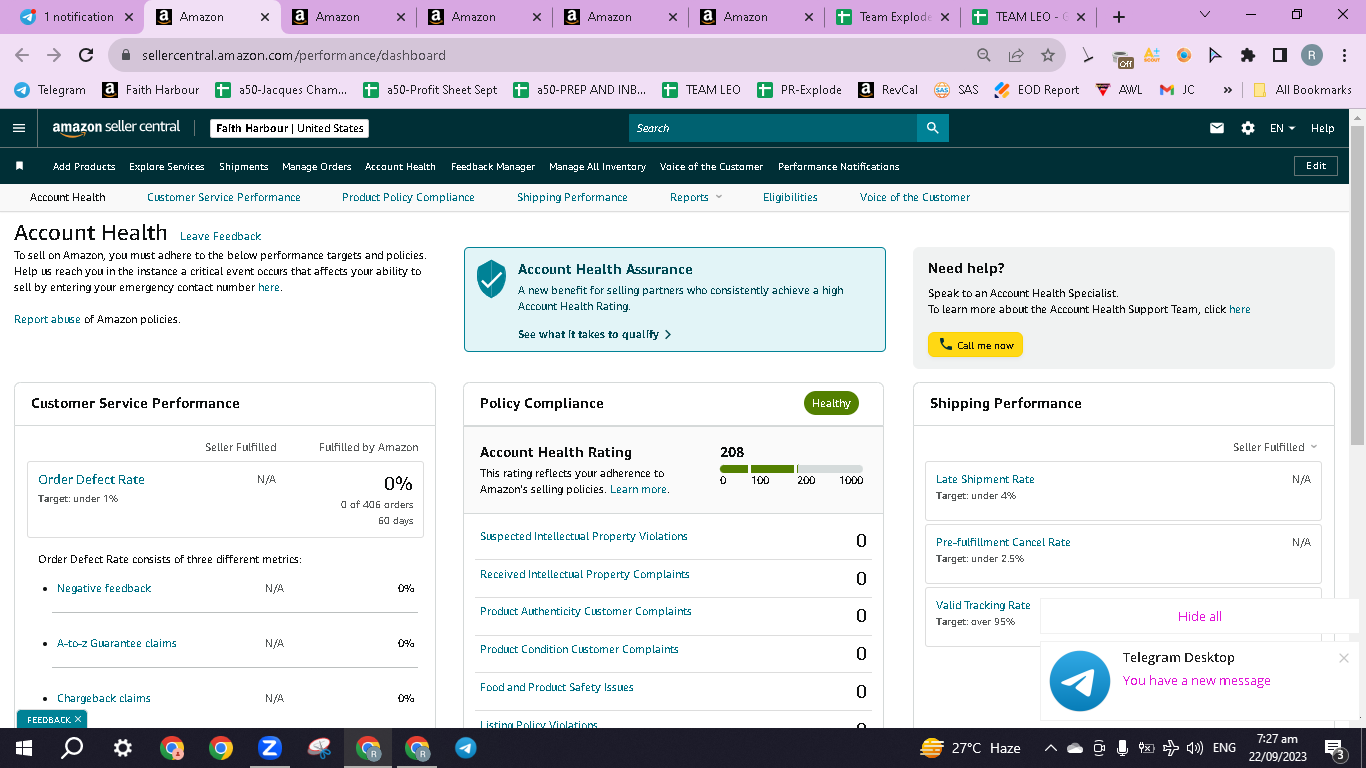Open the EOD Report bookmark

coord(1037,89)
